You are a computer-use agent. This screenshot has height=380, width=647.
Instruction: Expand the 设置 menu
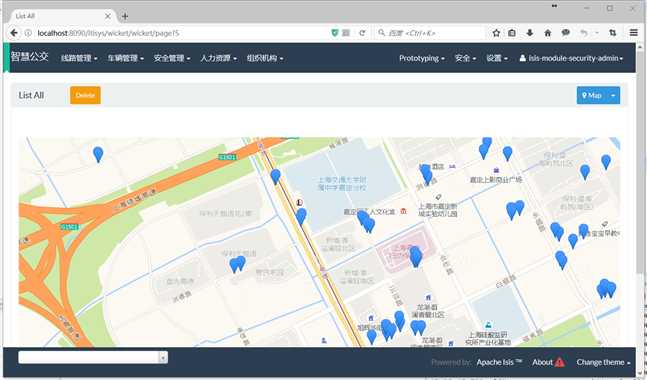497,58
